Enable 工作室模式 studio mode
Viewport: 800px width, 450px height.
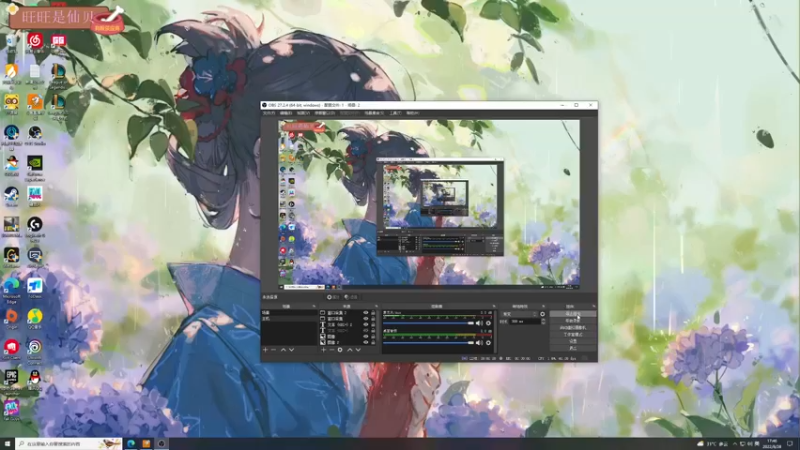point(573,335)
